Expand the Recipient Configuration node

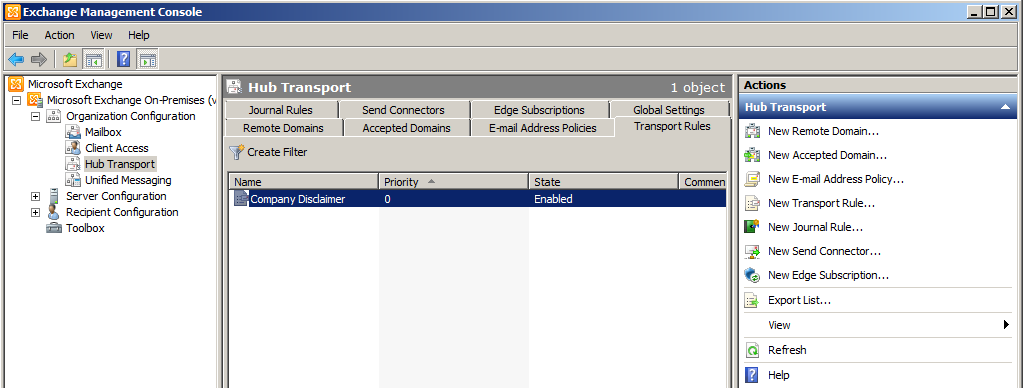tap(35, 212)
